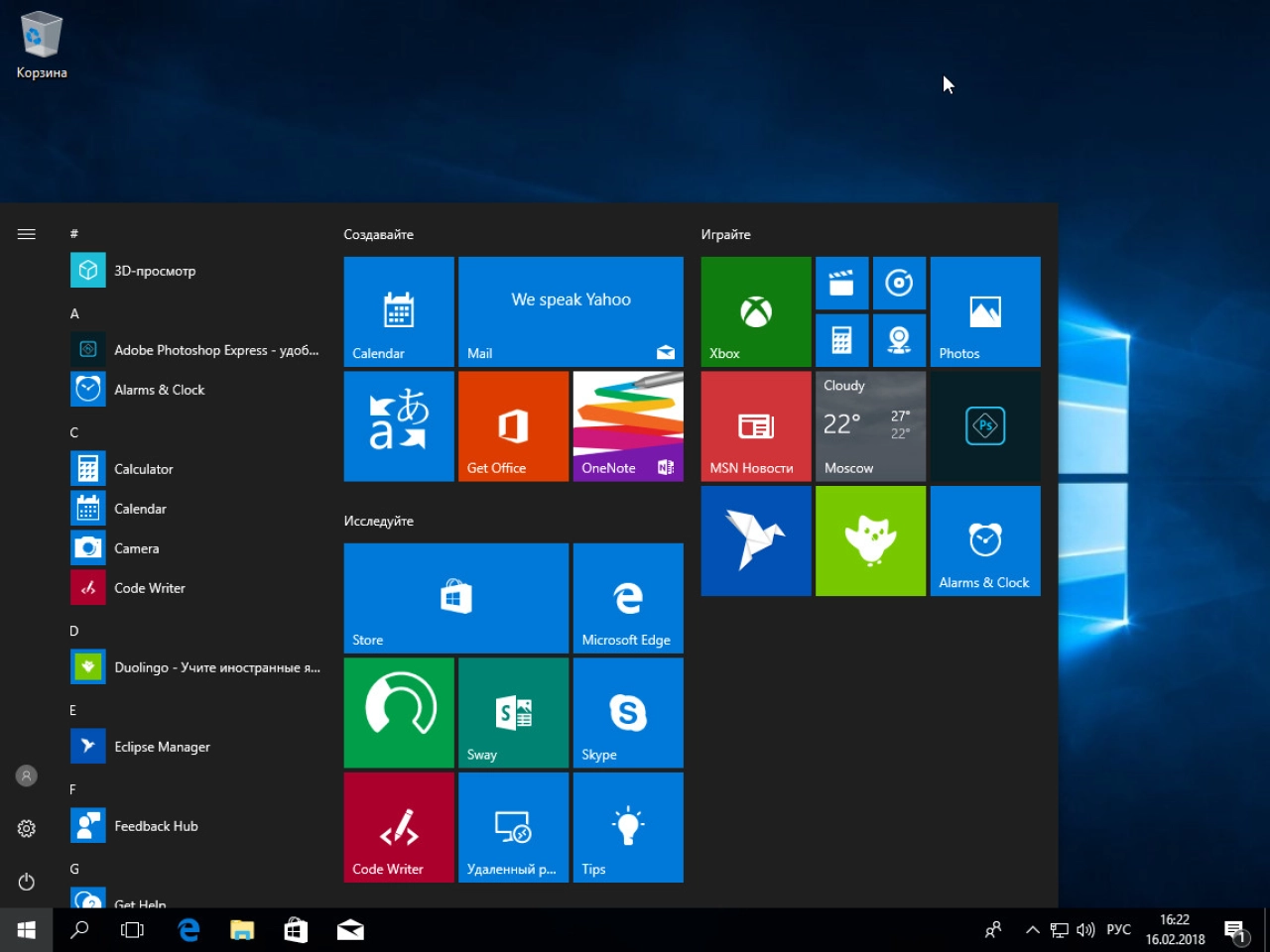The image size is (1270, 952).
Task: Open Calculator from the app list
Action: [196, 469]
